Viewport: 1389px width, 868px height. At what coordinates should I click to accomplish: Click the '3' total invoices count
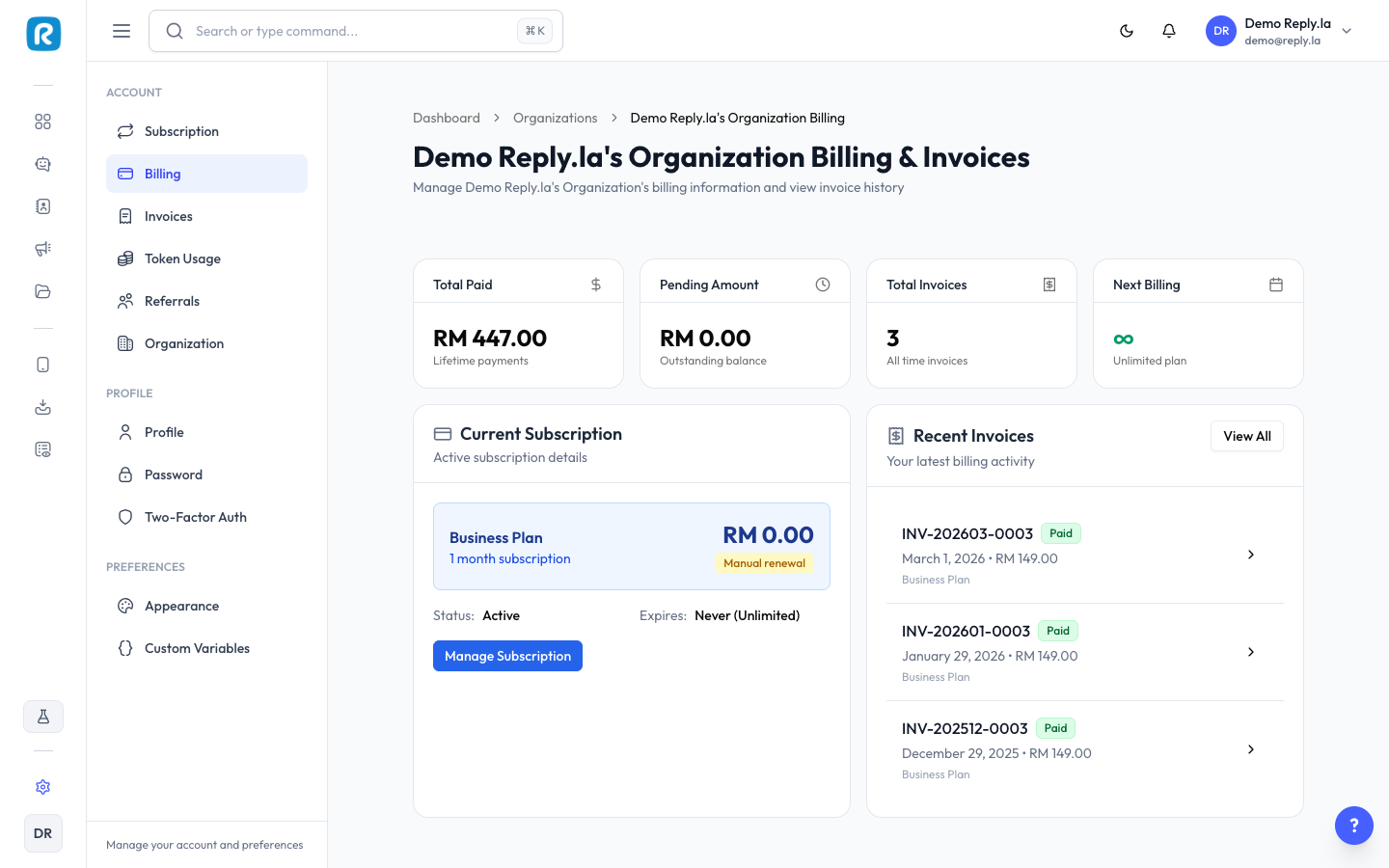(893, 339)
